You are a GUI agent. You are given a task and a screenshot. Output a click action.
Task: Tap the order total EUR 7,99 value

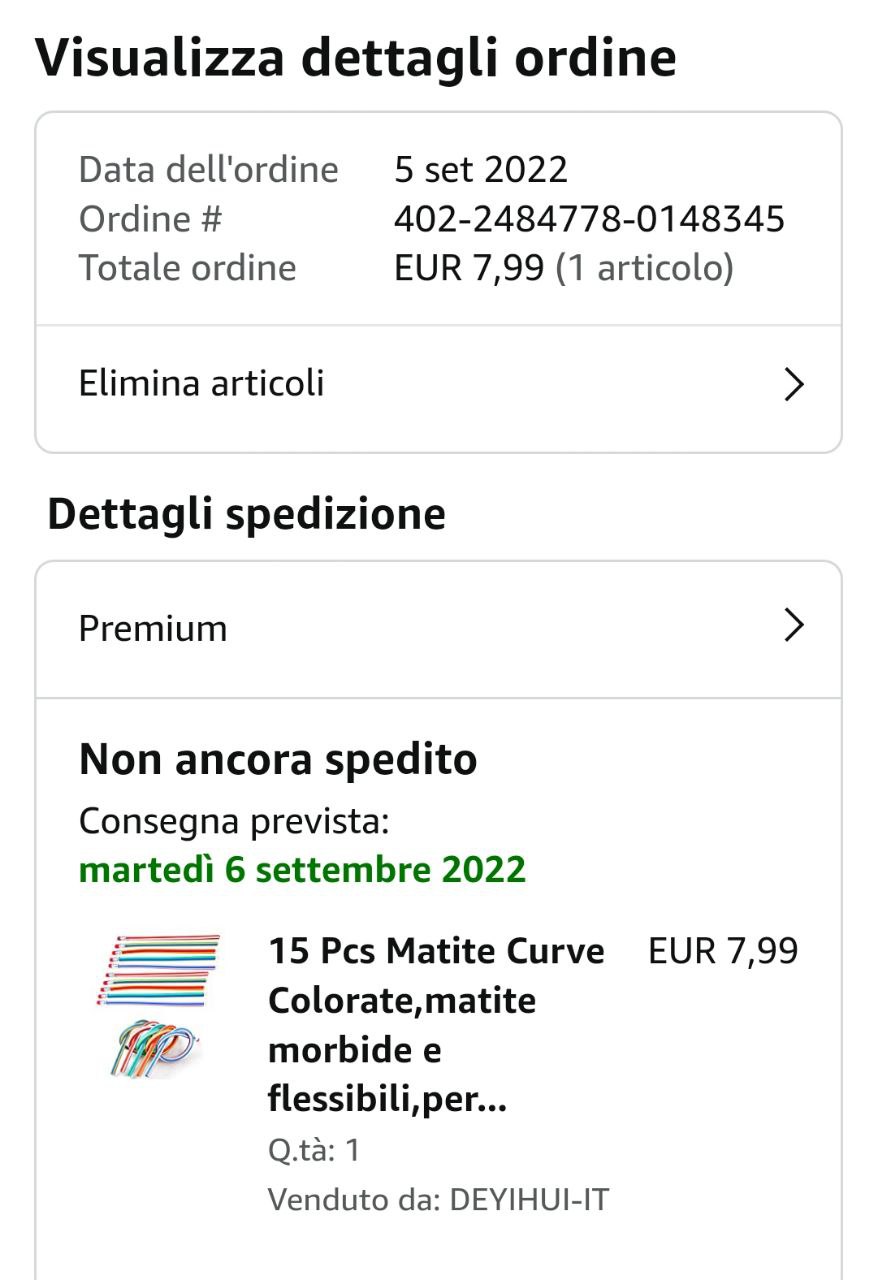tap(469, 268)
